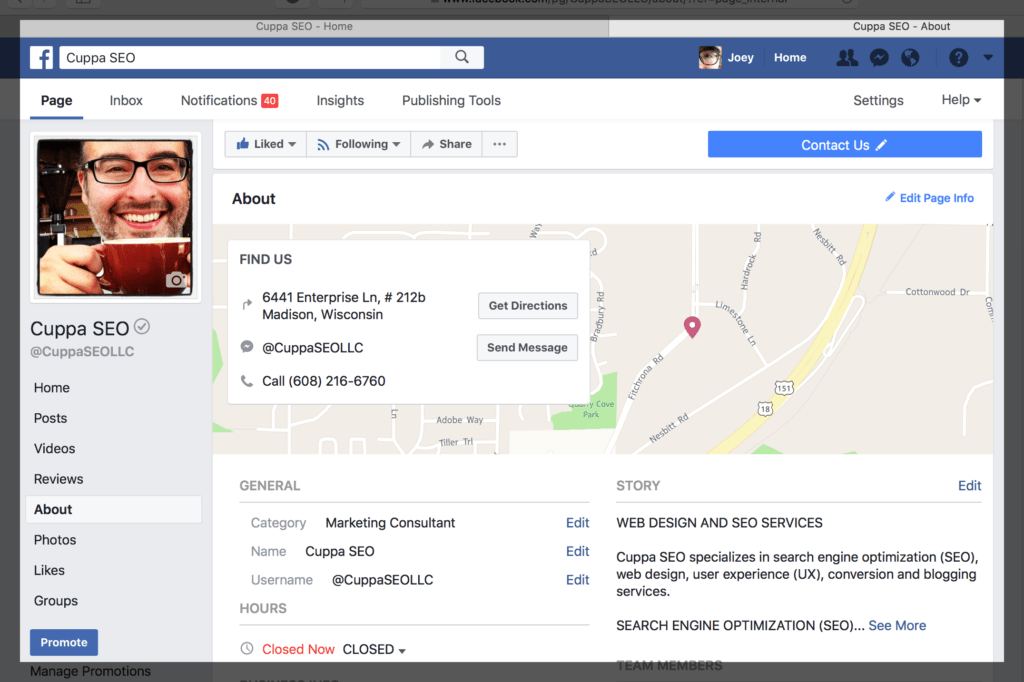This screenshot has height=682, width=1024.
Task: Open Likes in left sidebar
Action: click(x=49, y=570)
